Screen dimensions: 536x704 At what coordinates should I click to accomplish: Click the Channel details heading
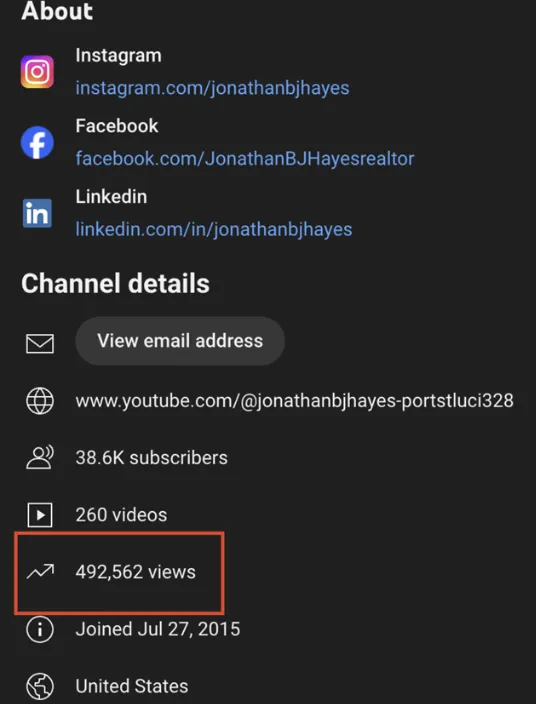pyautogui.click(x=115, y=283)
